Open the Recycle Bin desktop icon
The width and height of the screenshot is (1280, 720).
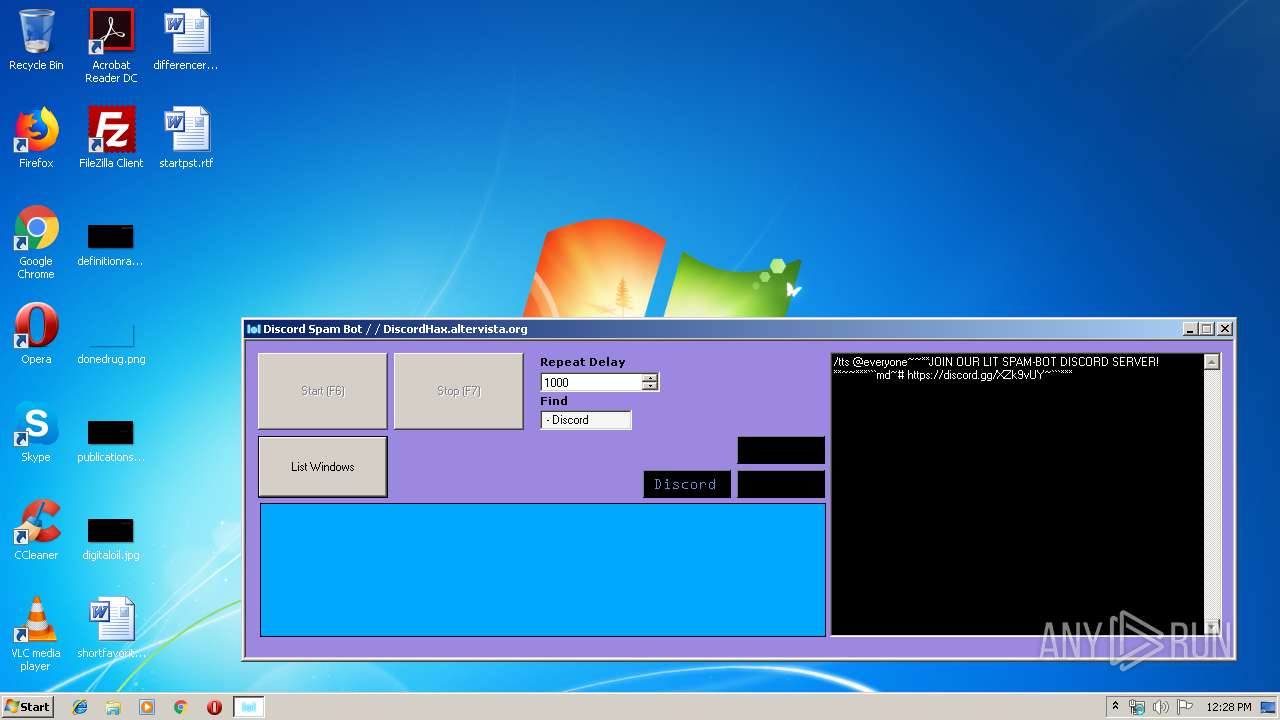(x=36, y=41)
